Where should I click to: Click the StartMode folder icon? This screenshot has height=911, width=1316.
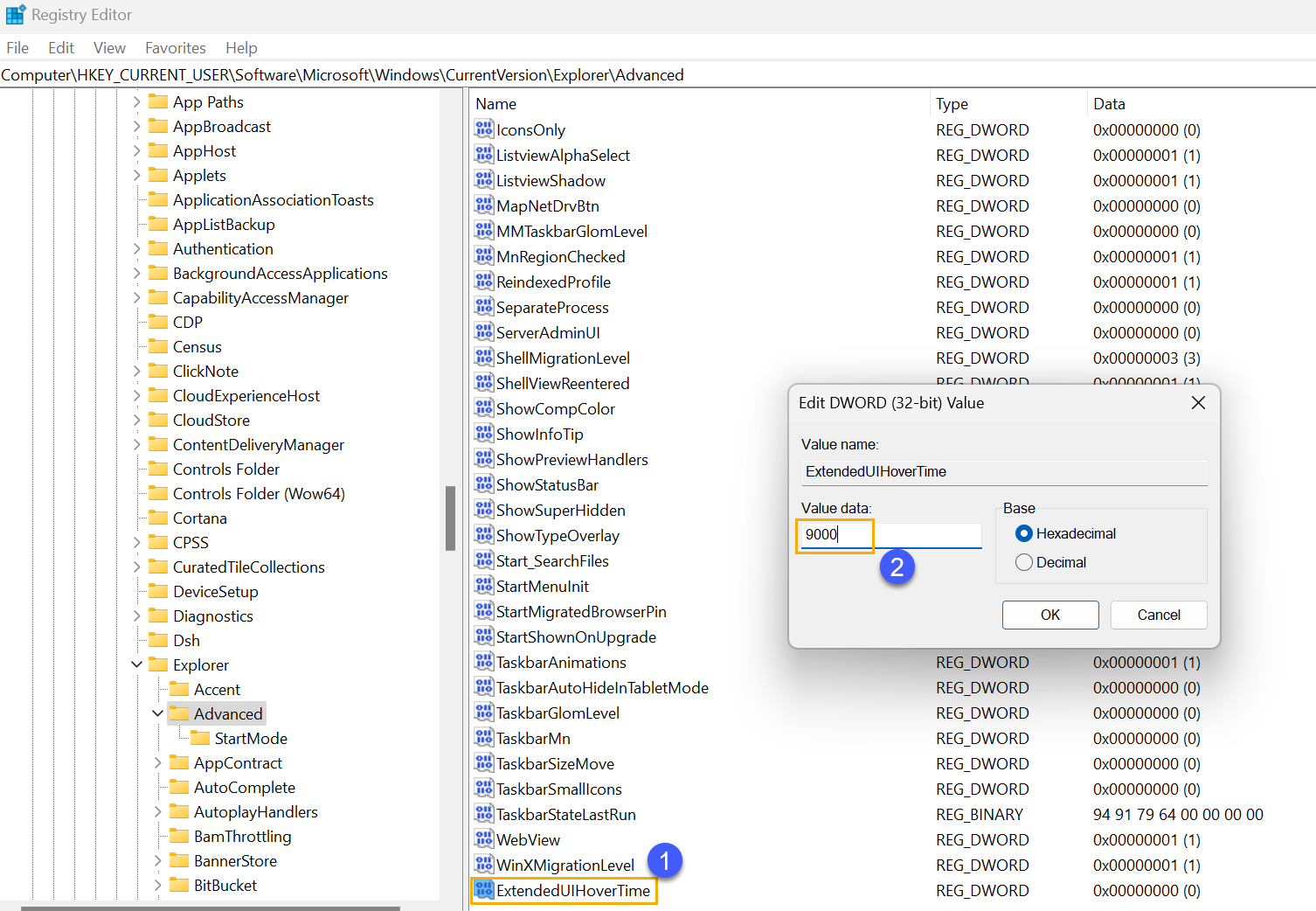[x=200, y=738]
